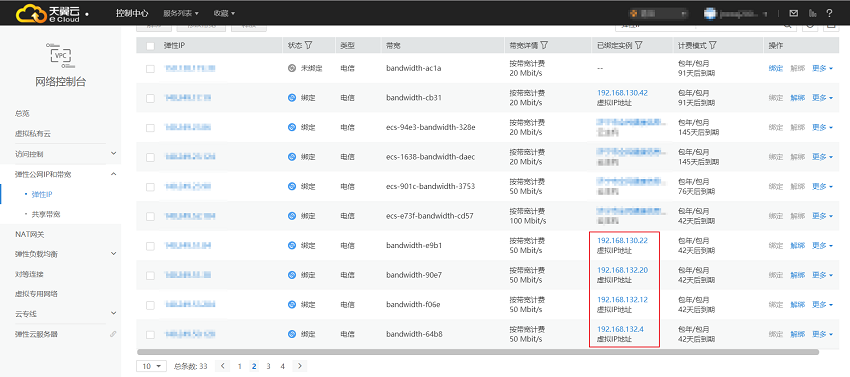Viewport: 850px width, 377px height.
Task: Filter by the 已绑定实例 column funnel icon
Action: tap(639, 46)
